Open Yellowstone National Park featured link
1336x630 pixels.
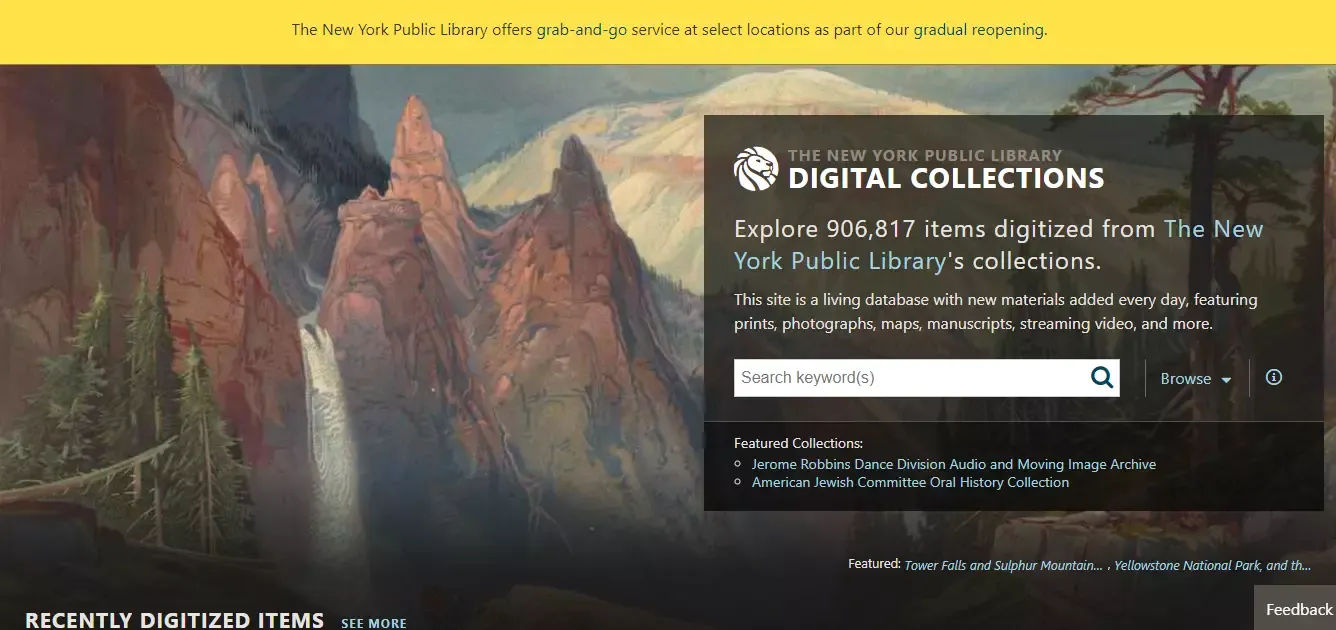(x=1213, y=565)
